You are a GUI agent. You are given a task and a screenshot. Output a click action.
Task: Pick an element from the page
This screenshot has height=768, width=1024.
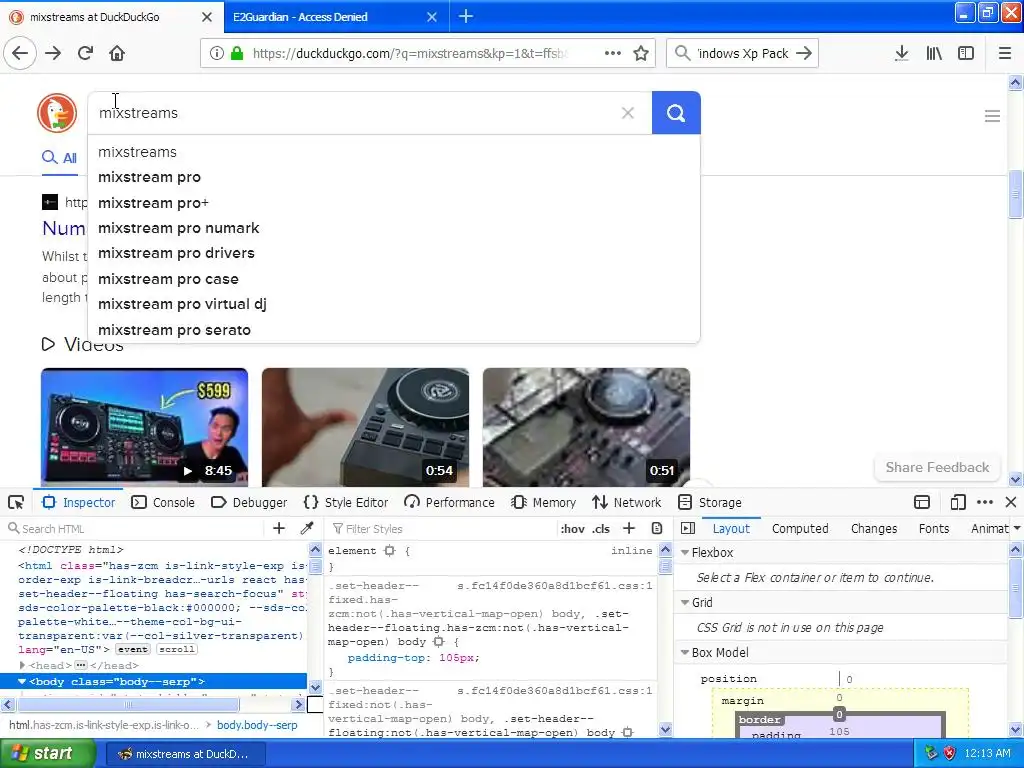pos(16,502)
